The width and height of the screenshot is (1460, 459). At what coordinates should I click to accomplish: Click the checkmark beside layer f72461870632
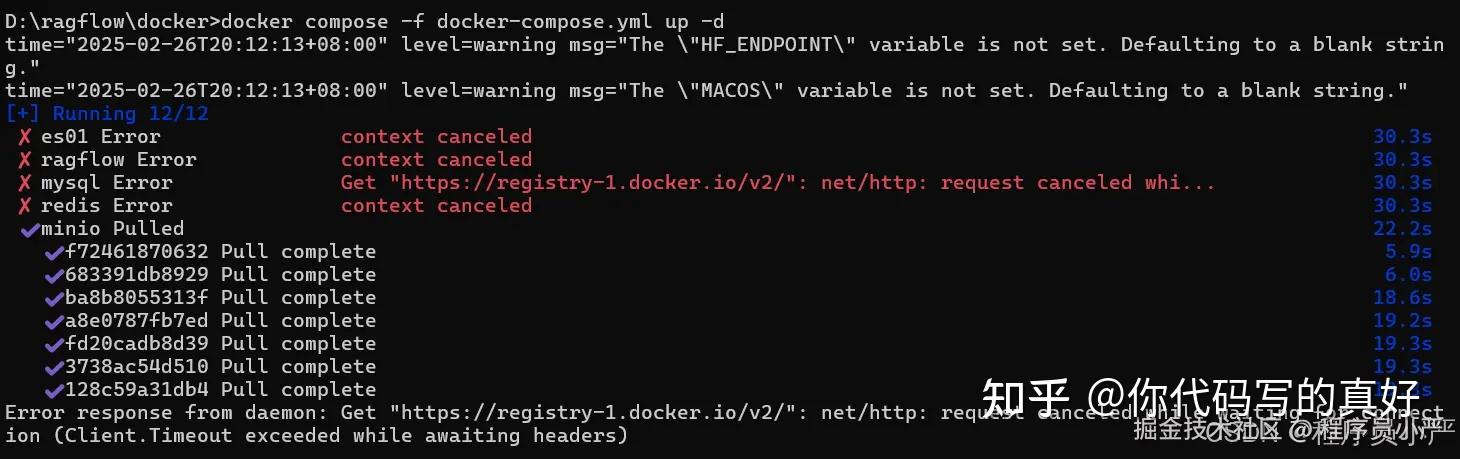point(53,252)
